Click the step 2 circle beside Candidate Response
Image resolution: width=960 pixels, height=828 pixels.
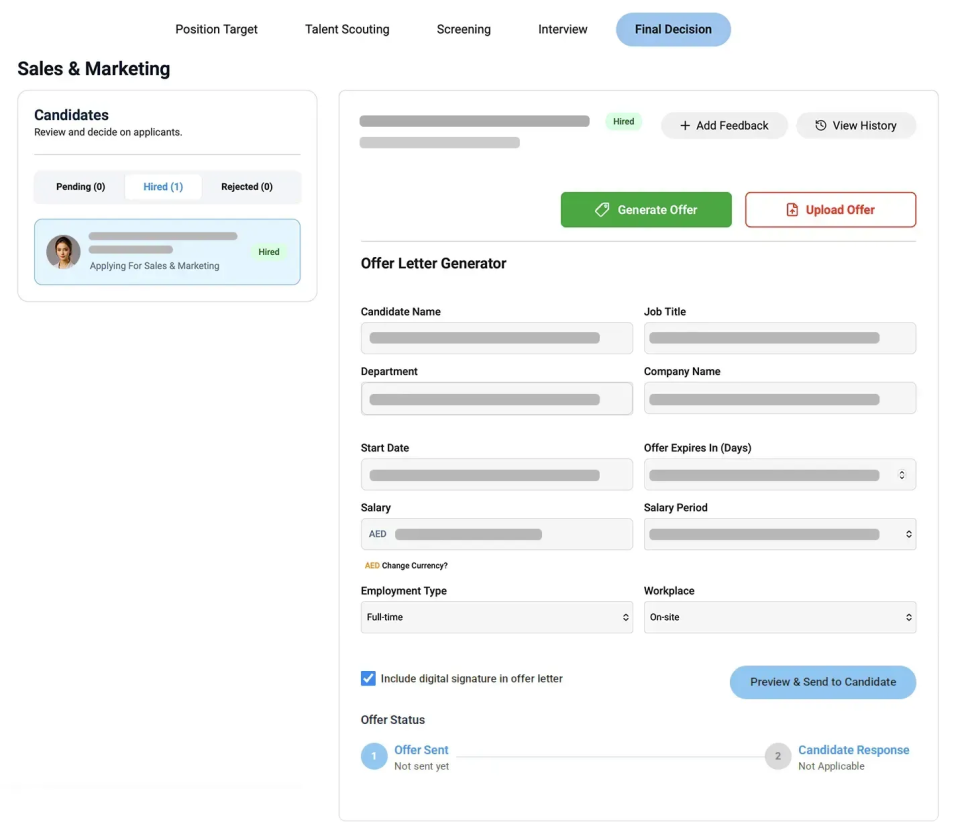(778, 756)
